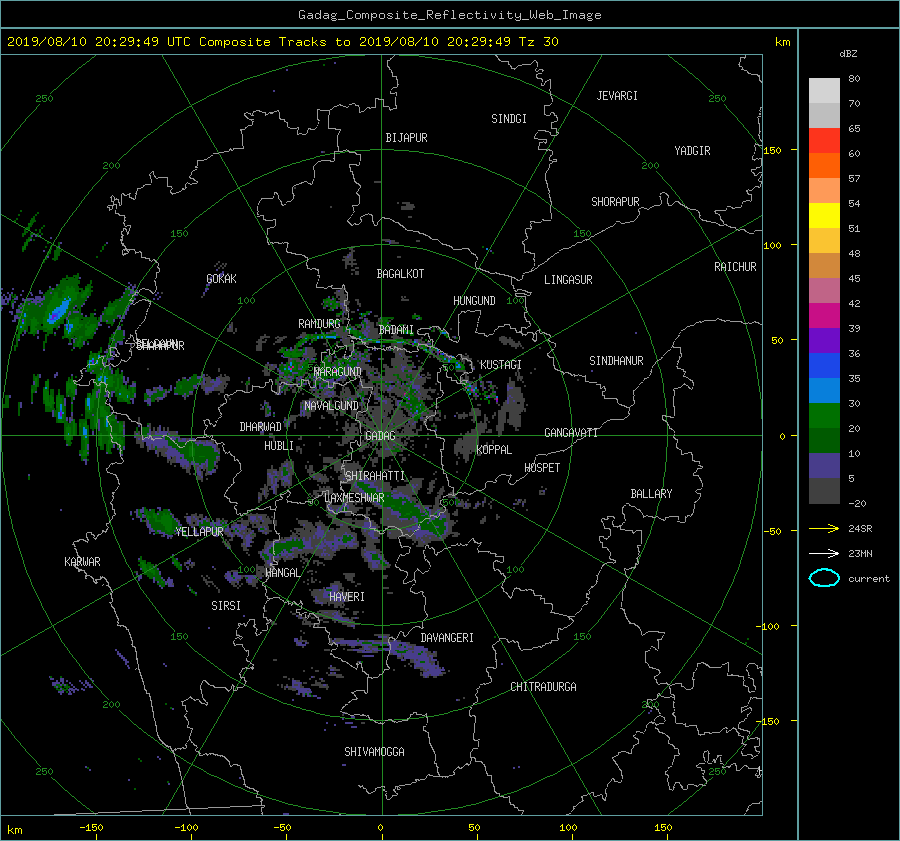The height and width of the screenshot is (841, 900).
Task: Click the dBZ legend heading
Action: coord(848,54)
